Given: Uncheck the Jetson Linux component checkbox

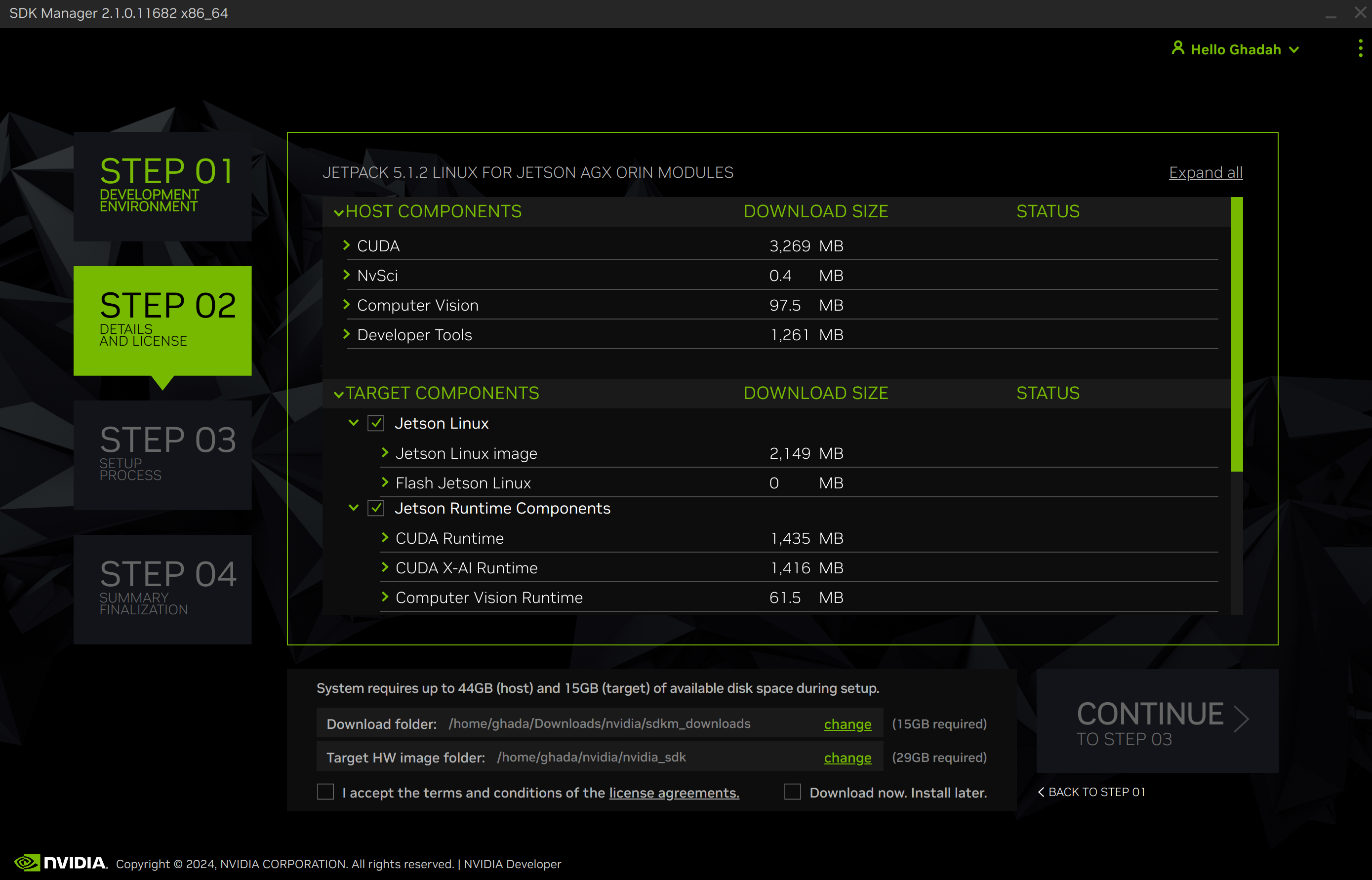Looking at the screenshot, I should (375, 423).
